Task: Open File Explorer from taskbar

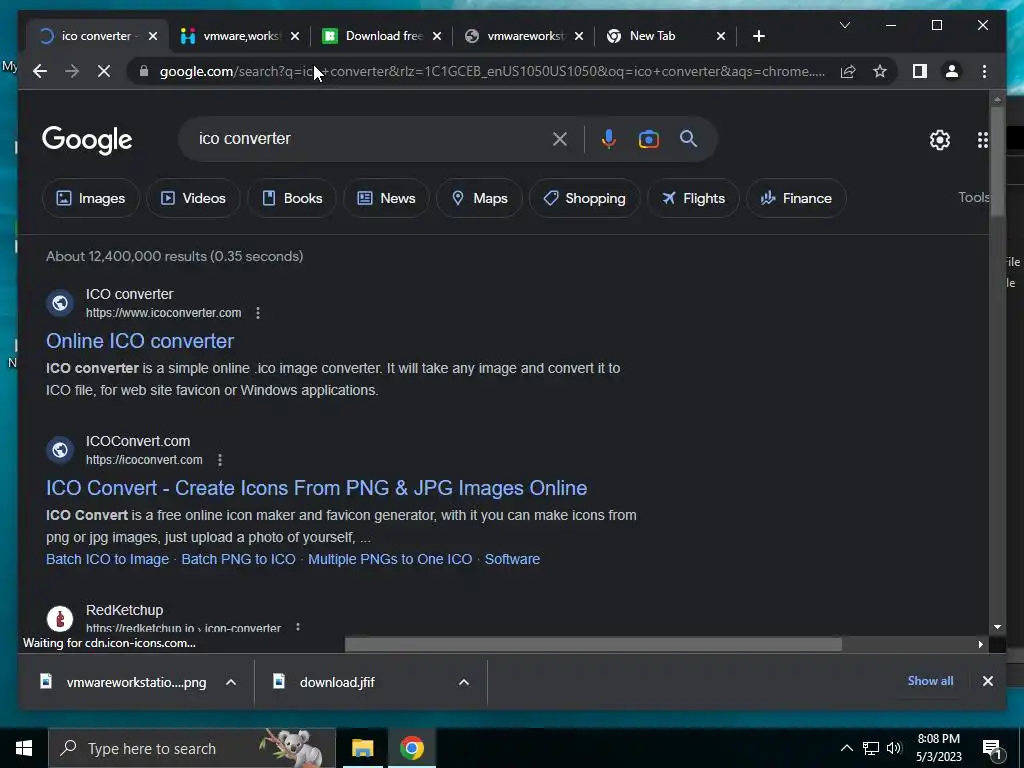Action: (x=362, y=748)
